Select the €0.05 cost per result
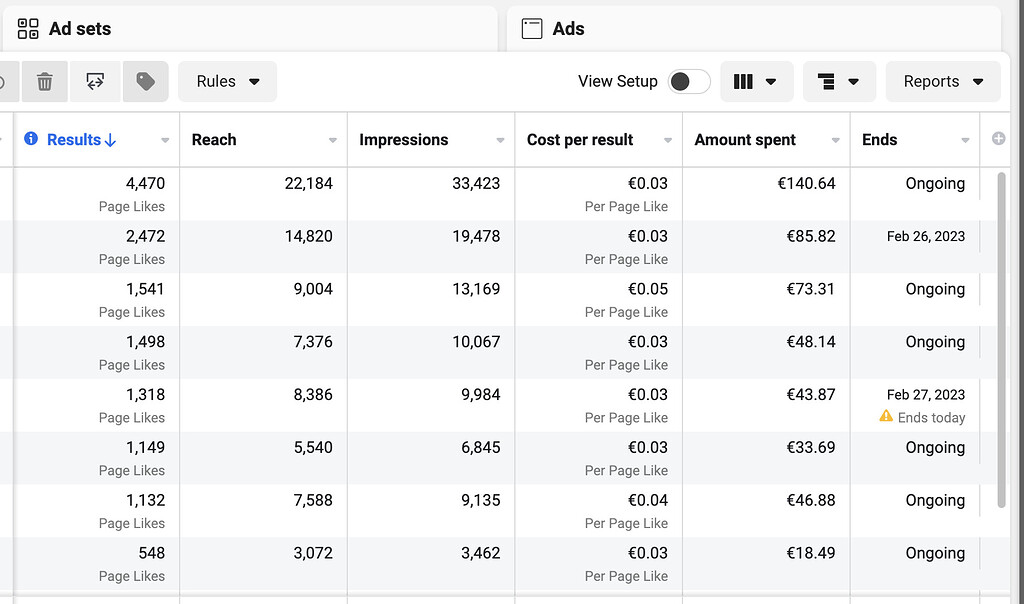This screenshot has height=604, width=1024. 648,289
